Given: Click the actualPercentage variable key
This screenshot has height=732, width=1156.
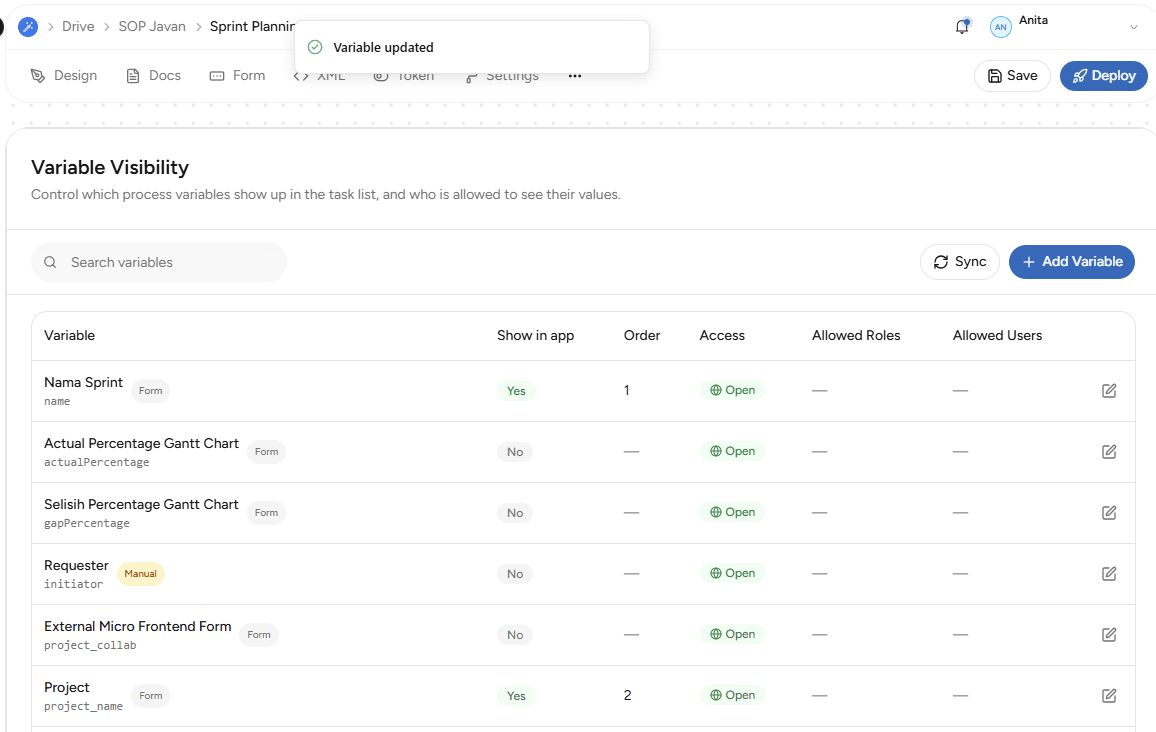Looking at the screenshot, I should pyautogui.click(x=97, y=462).
